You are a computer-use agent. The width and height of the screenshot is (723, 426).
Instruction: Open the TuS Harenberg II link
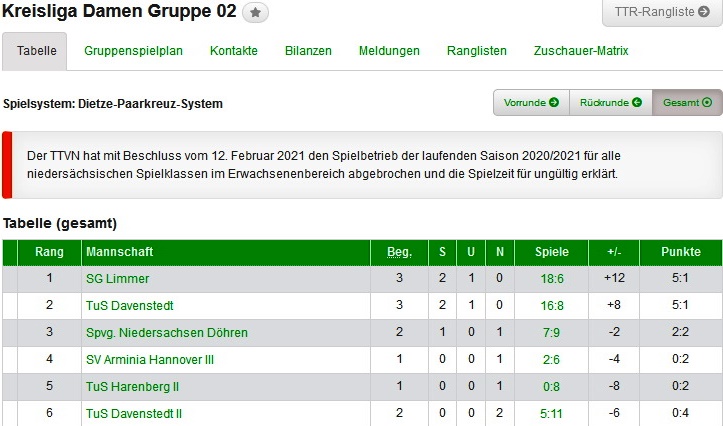pyautogui.click(x=132, y=387)
